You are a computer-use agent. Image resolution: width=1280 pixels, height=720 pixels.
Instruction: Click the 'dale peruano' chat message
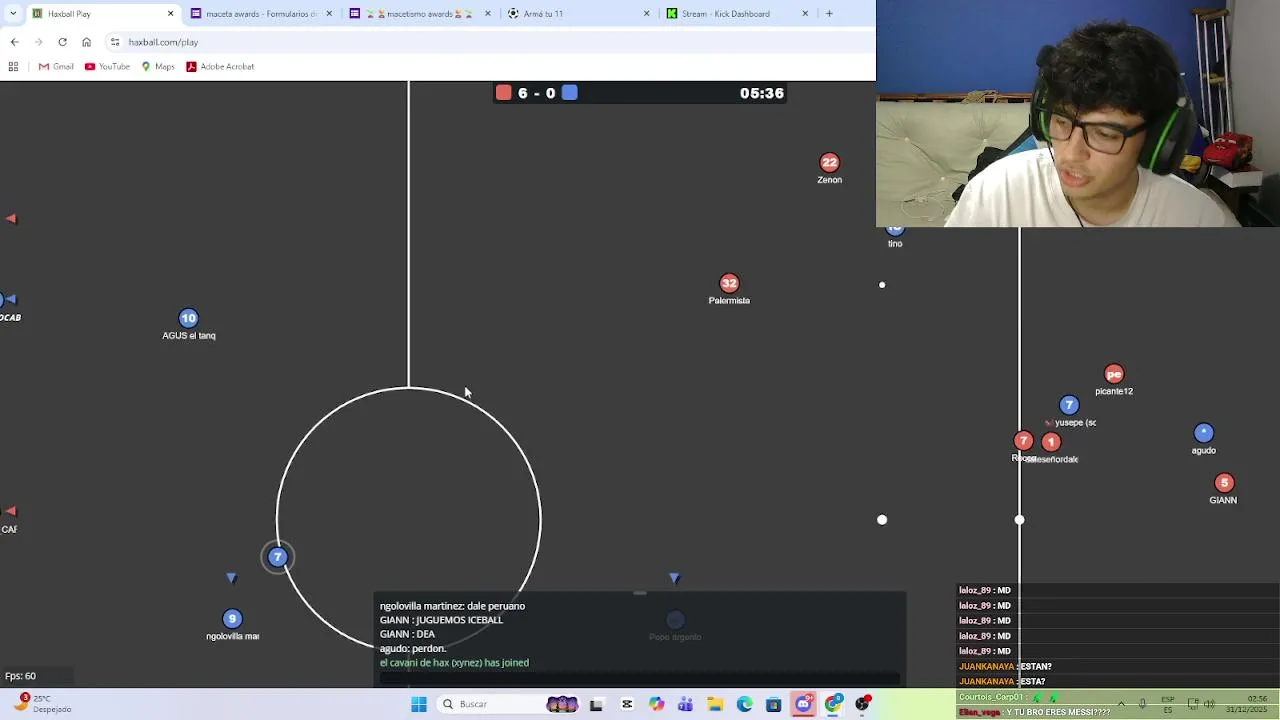(452, 606)
